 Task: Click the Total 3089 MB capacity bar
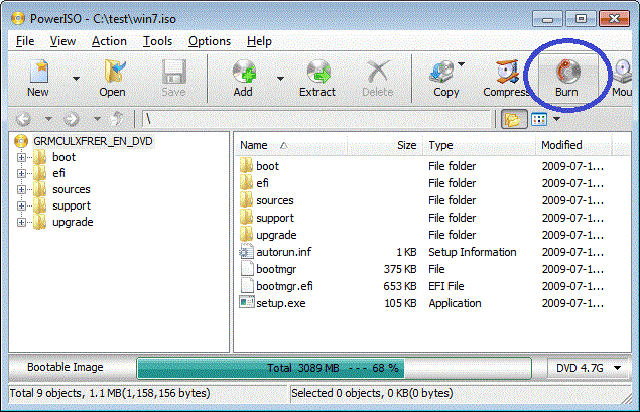pyautogui.click(x=334, y=368)
